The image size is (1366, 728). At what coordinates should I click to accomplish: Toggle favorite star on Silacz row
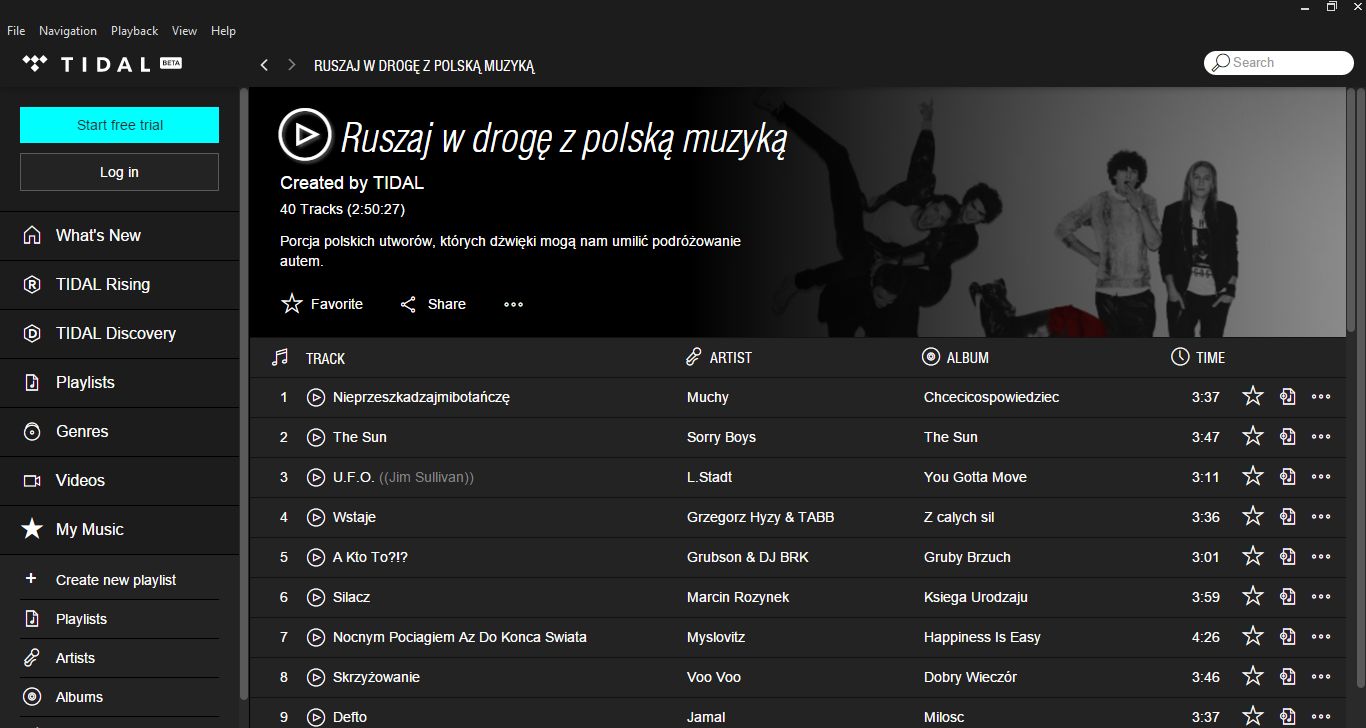(1253, 596)
